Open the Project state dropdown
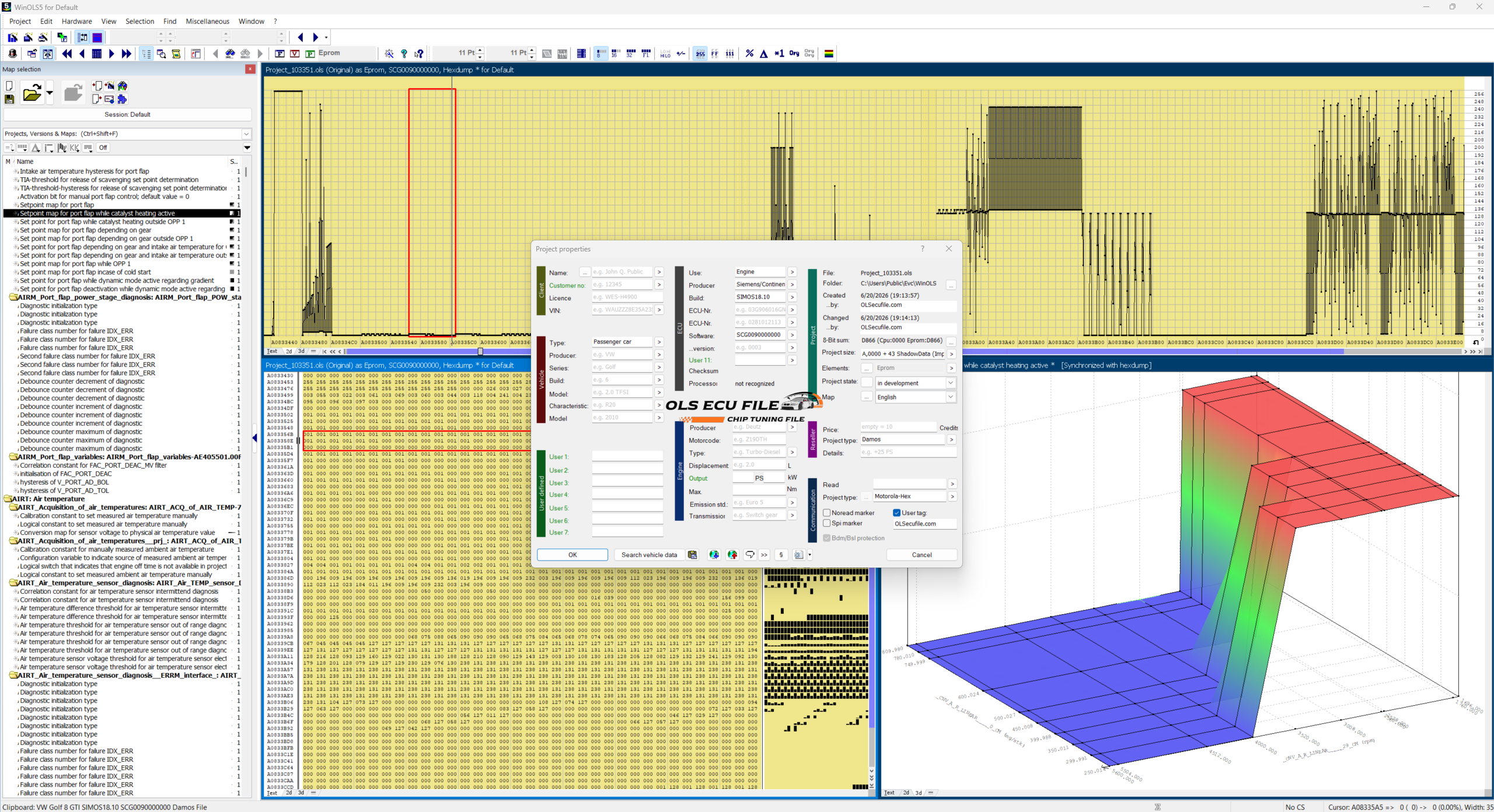This screenshot has width=1494, height=812. pyautogui.click(x=951, y=383)
